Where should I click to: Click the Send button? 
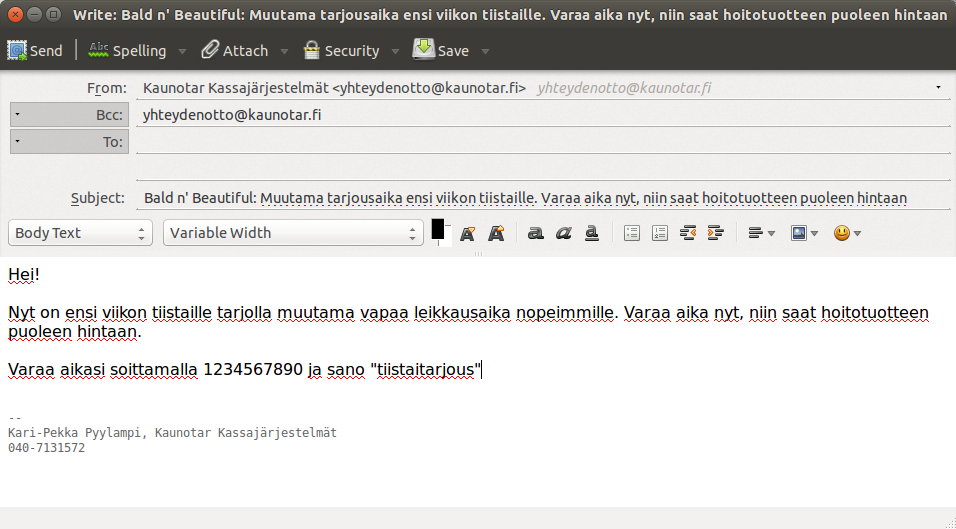click(x=35, y=50)
